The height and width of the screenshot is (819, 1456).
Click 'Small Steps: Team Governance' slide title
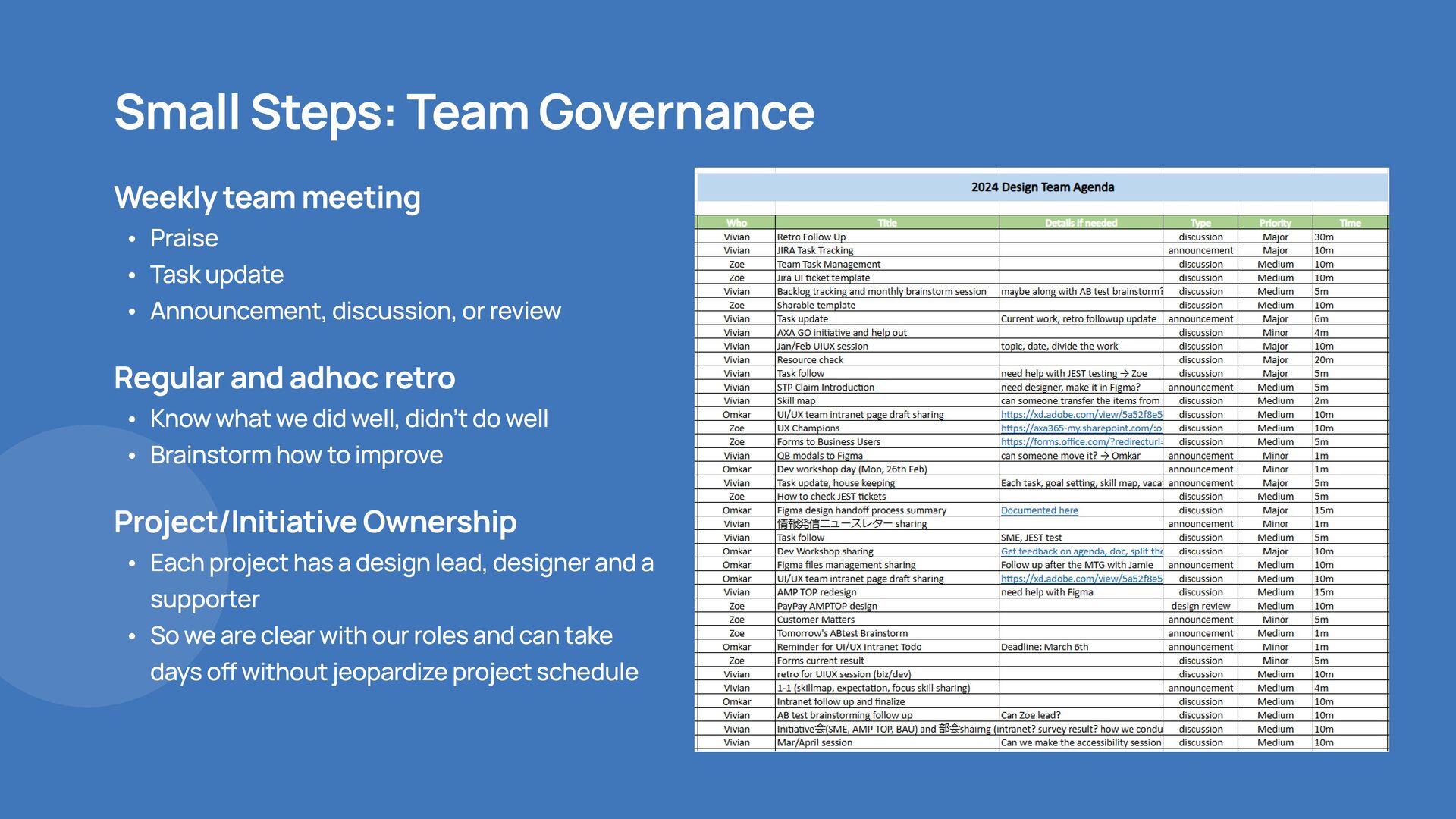[464, 112]
